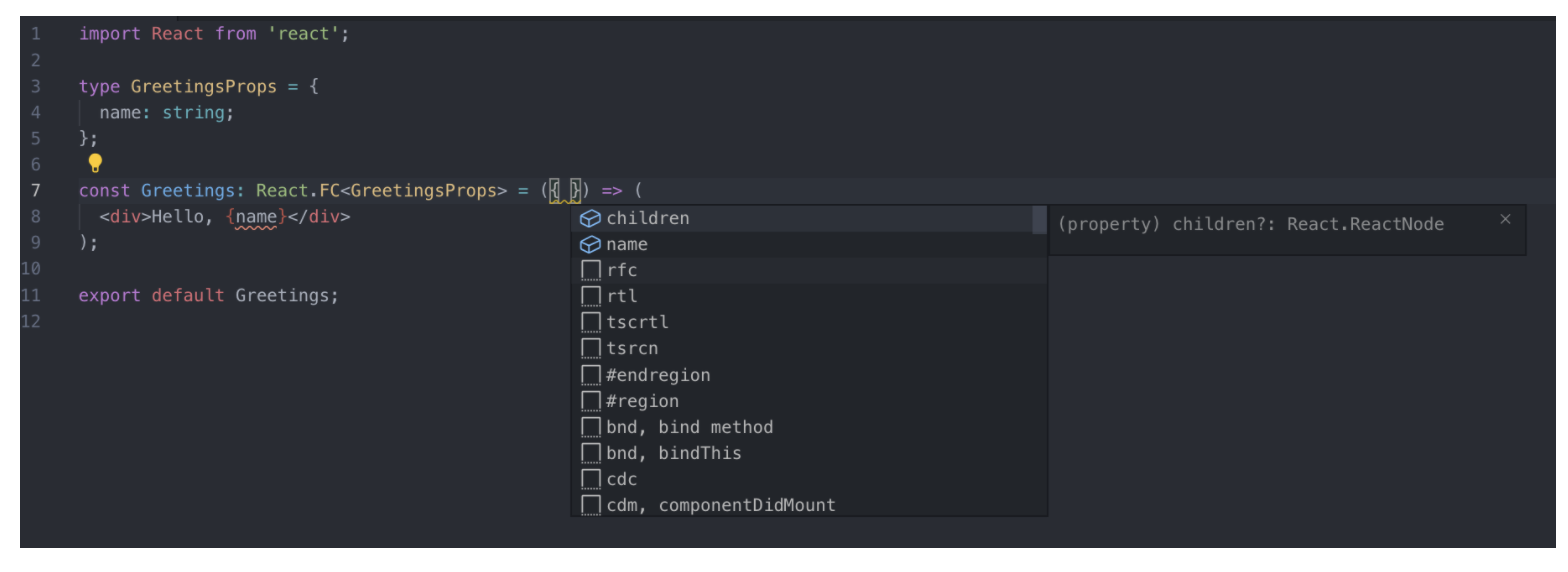Viewport: 1568px width, 572px height.
Task: Close the children property details popup
Action: pos(1505,219)
